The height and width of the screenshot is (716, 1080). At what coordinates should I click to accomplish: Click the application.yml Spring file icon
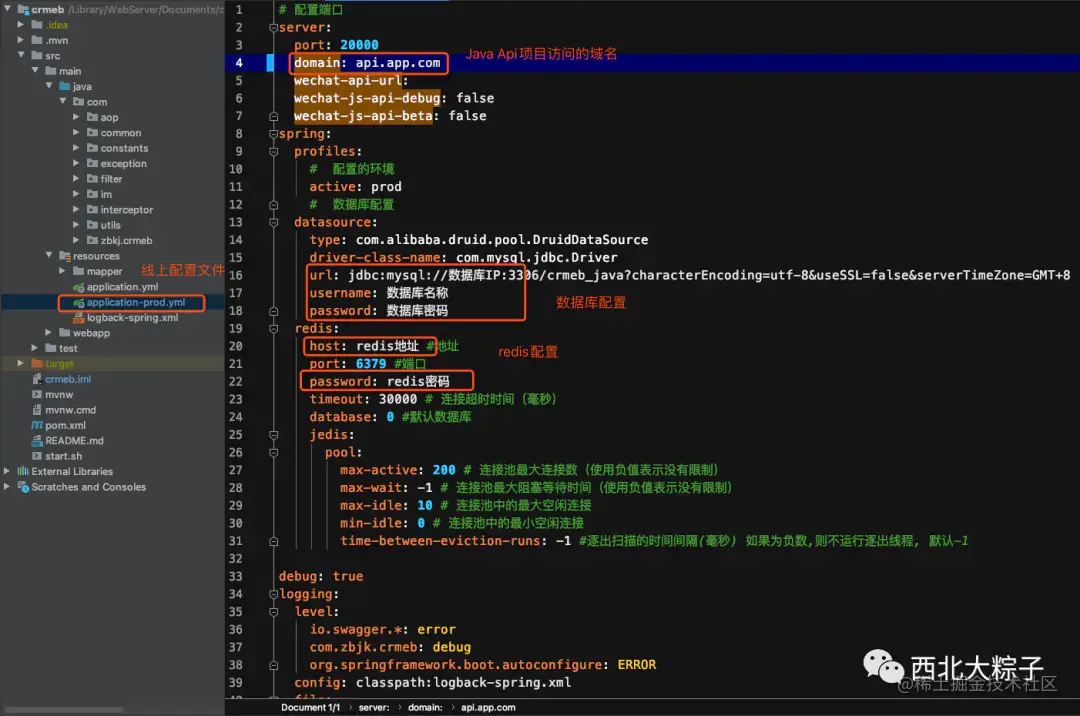(79, 286)
